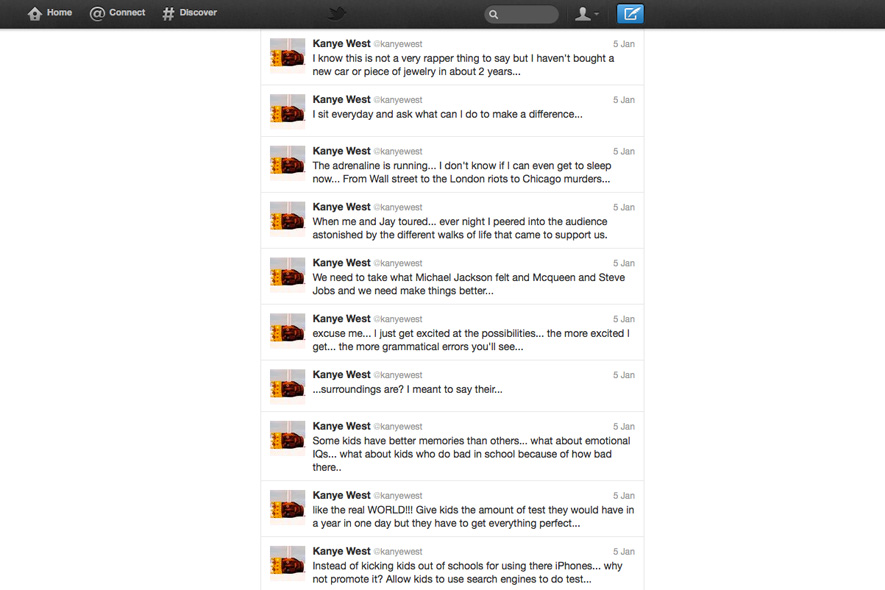Click the profile person icon
The width and height of the screenshot is (885, 590).
582,14
